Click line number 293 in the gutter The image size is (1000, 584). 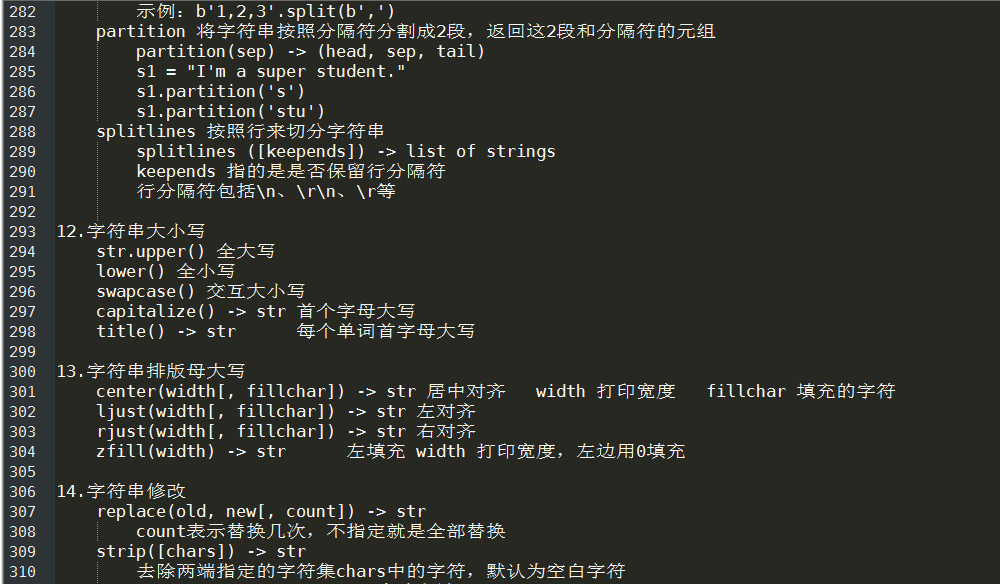[22, 231]
